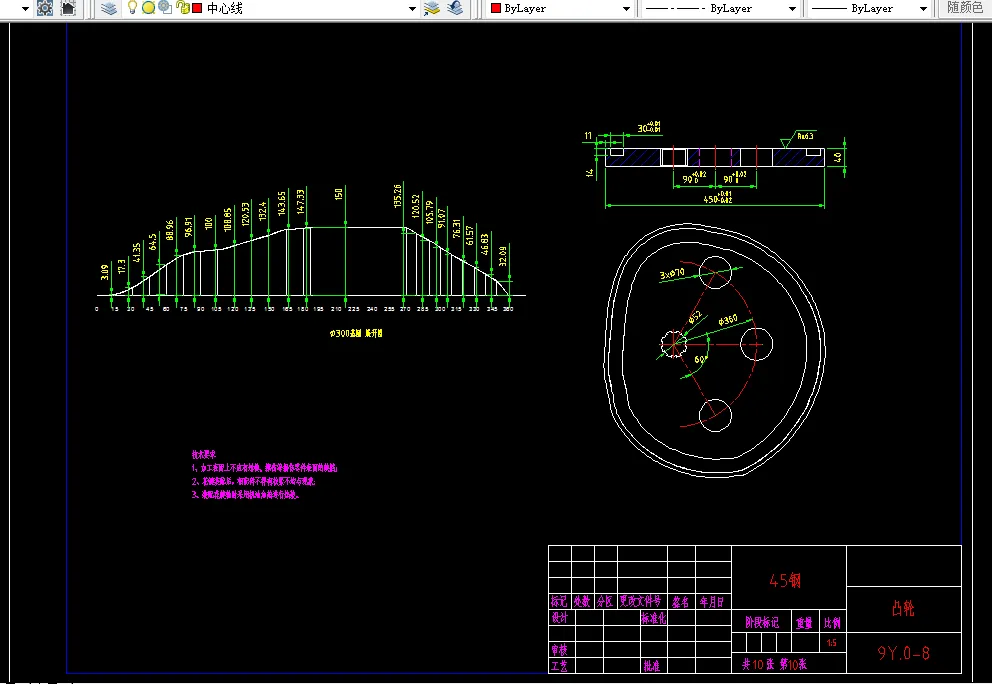Click the red layer color swatch
This screenshot has height=684, width=992.
[197, 8]
